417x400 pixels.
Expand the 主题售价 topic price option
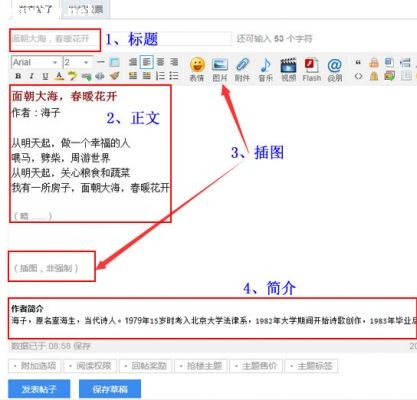point(256,366)
